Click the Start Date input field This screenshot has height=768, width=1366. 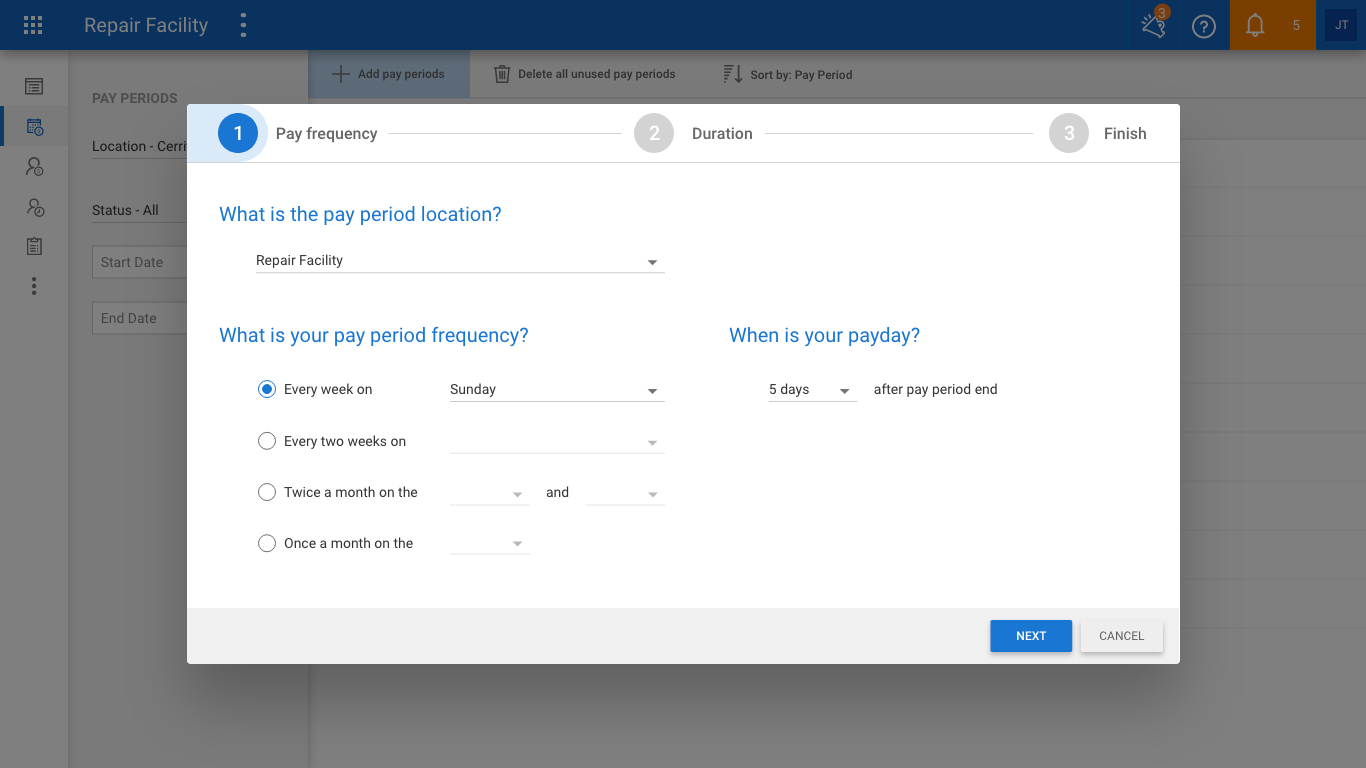point(140,262)
